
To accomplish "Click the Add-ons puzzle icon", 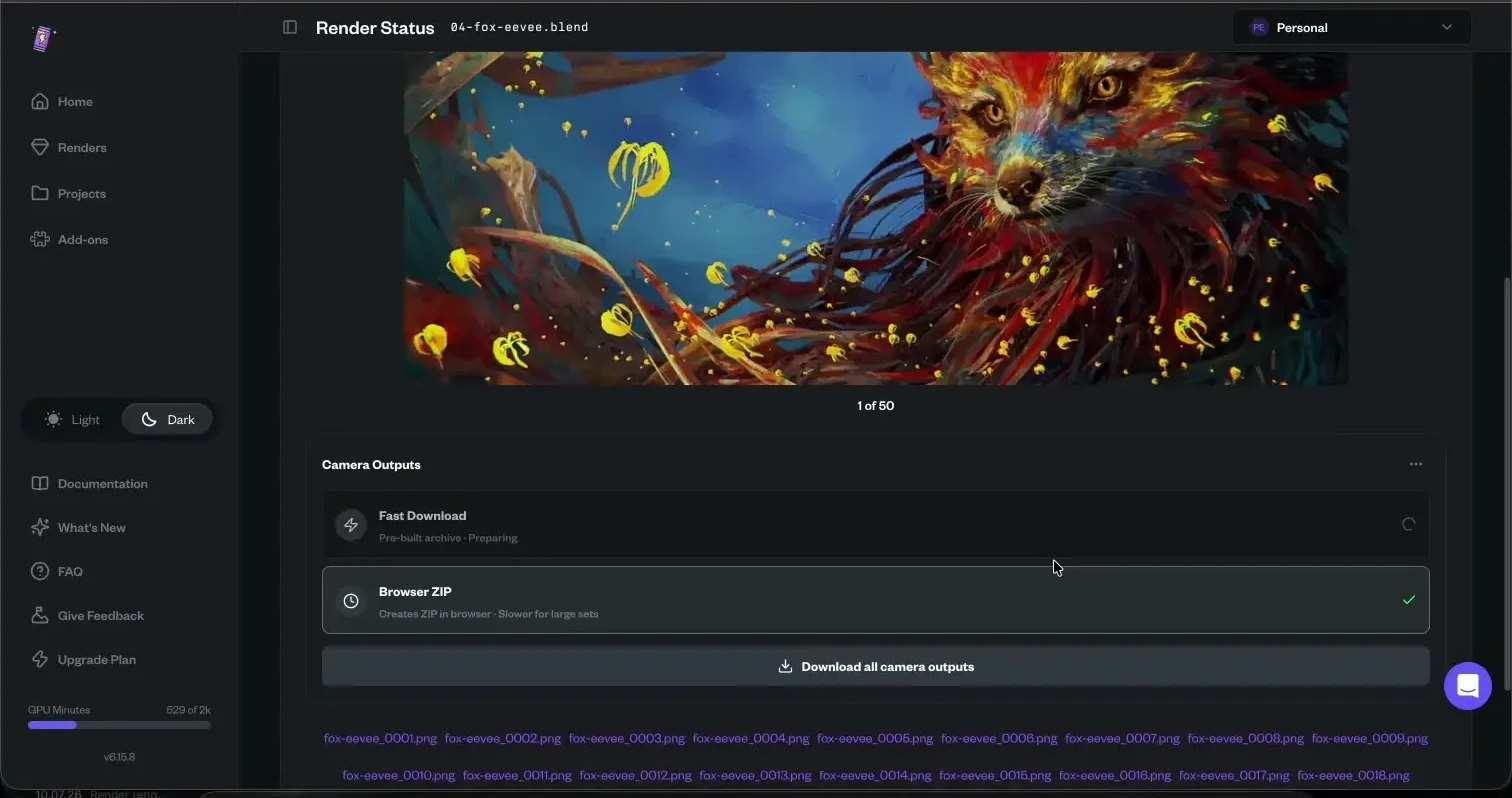I will pyautogui.click(x=40, y=239).
